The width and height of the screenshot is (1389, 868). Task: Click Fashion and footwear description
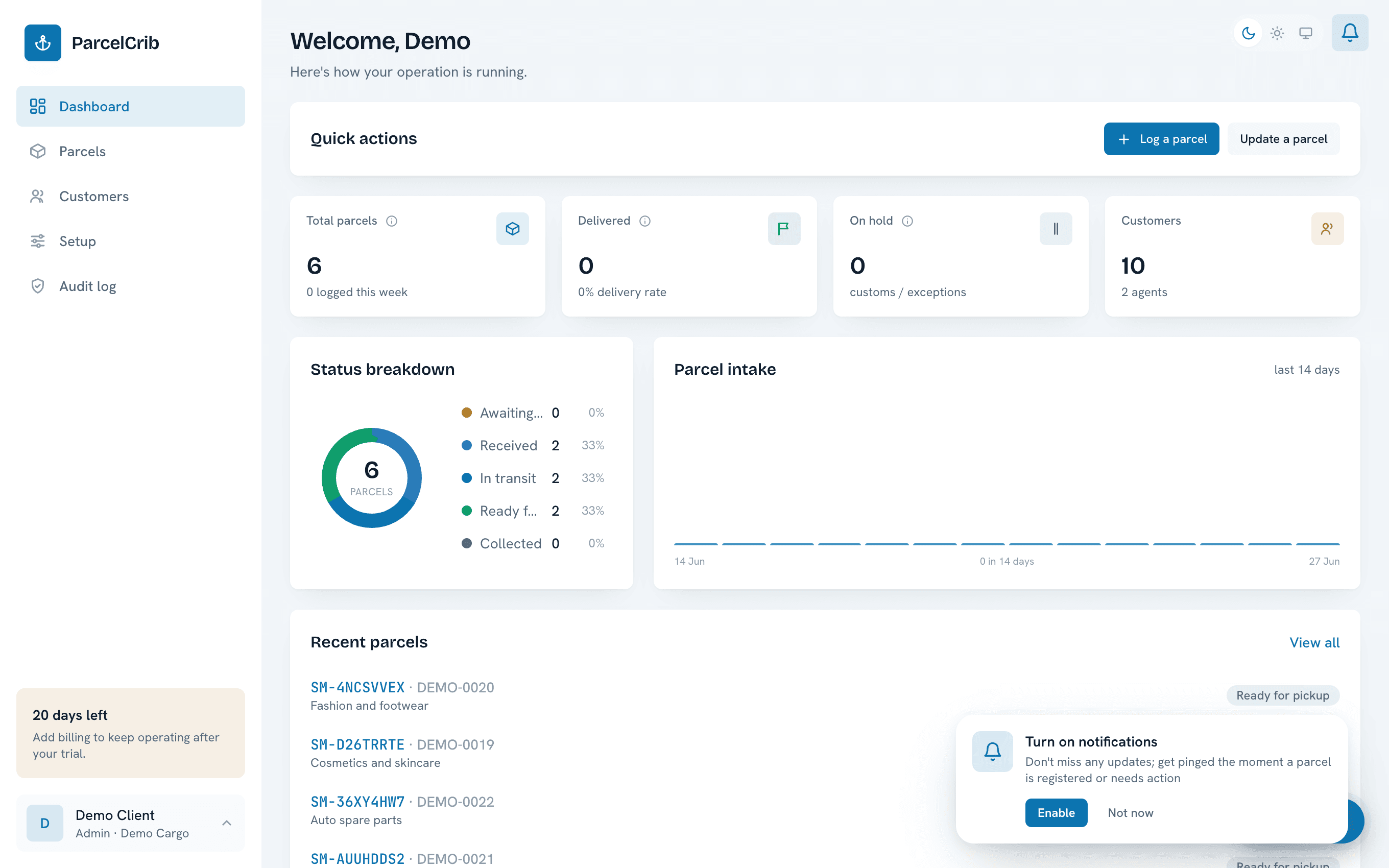369,706
